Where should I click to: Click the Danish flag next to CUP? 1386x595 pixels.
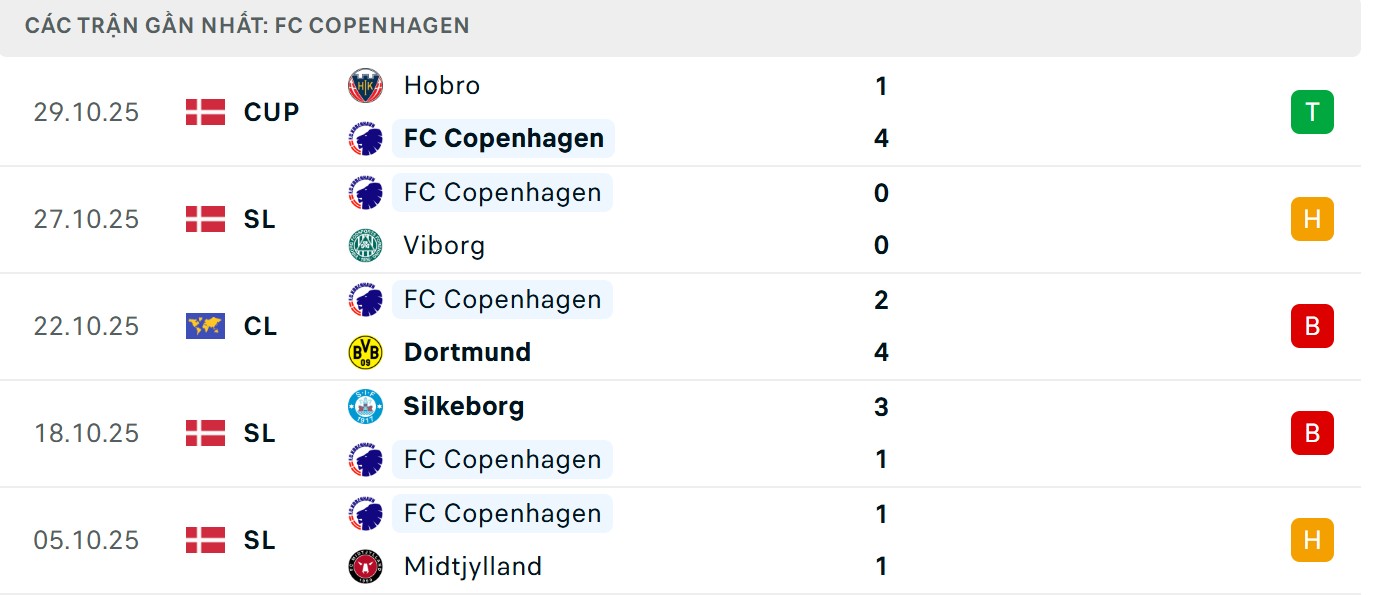click(x=205, y=112)
